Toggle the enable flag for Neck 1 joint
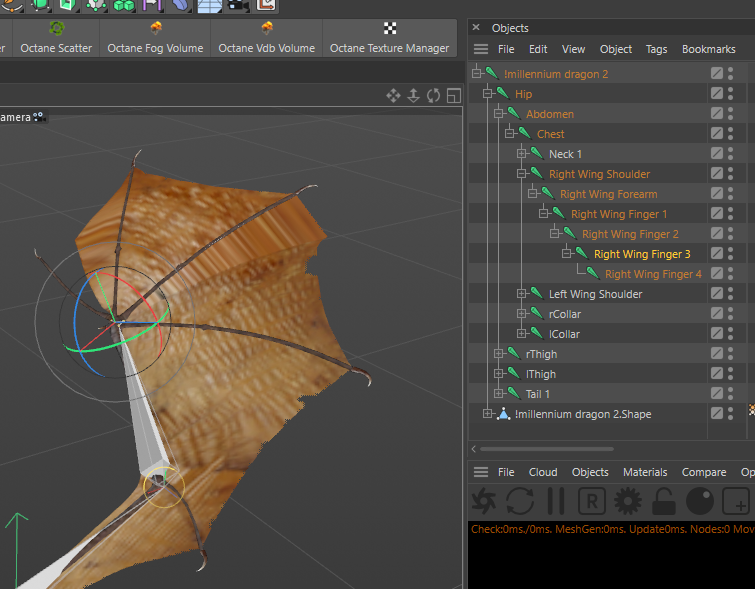The height and width of the screenshot is (589, 755). pos(716,154)
